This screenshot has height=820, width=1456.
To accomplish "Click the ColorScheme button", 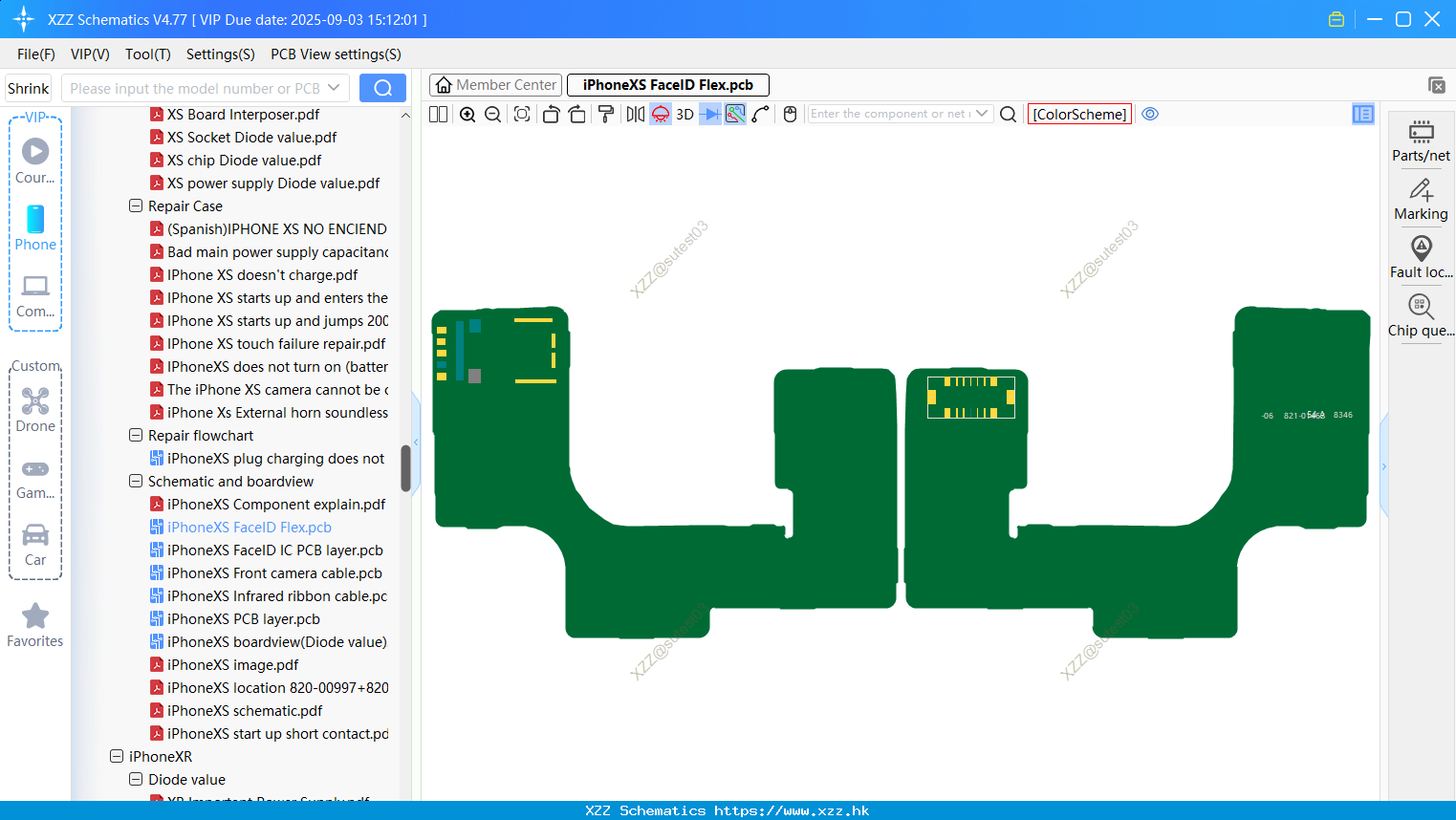I will coord(1079,114).
